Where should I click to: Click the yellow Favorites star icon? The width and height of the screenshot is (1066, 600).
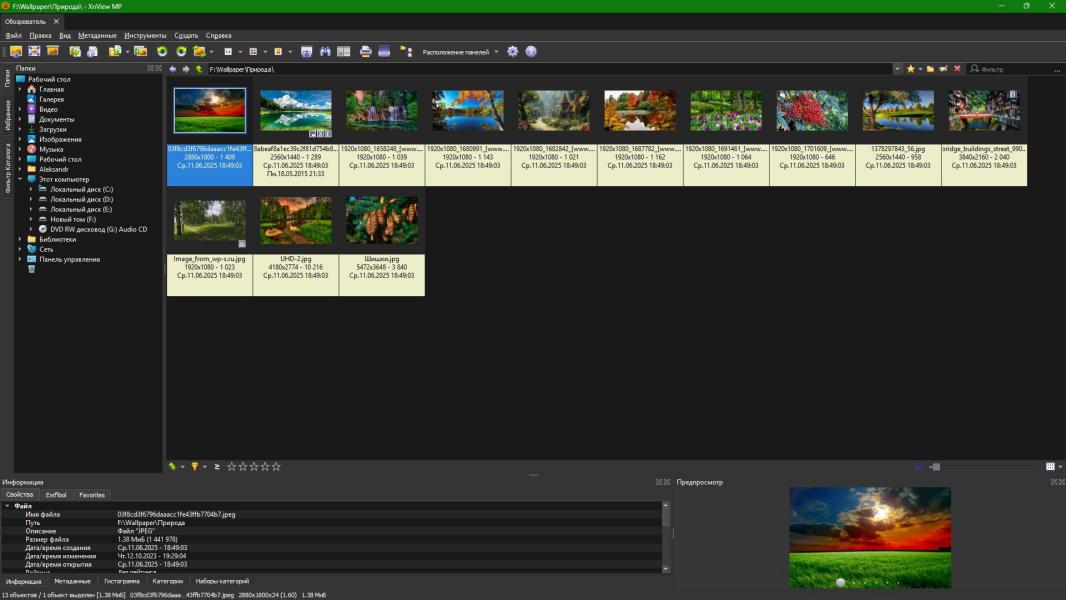(x=910, y=69)
